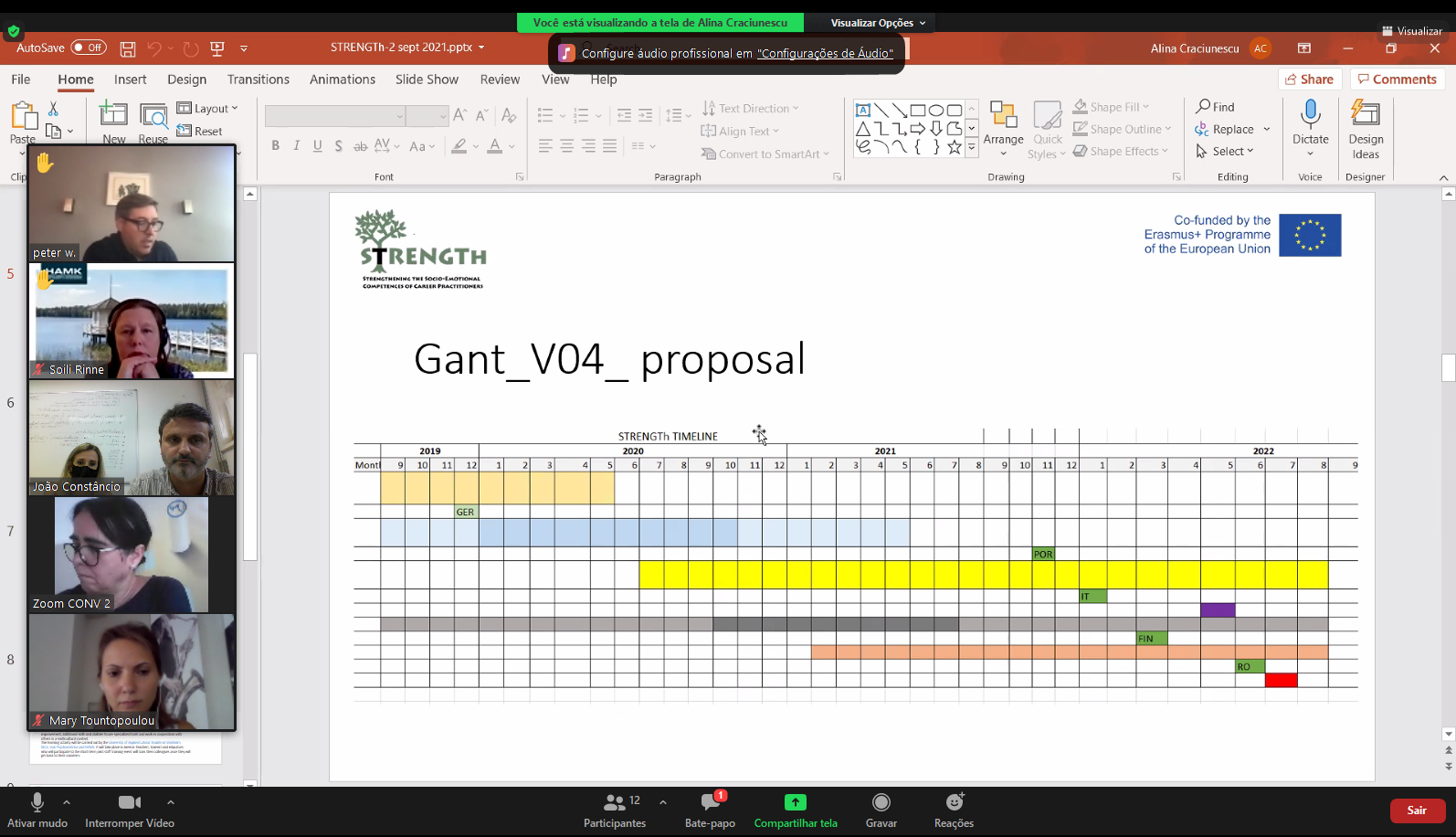This screenshot has width=1456, height=837.
Task: Click the Bold formatting icon
Action: [x=275, y=146]
